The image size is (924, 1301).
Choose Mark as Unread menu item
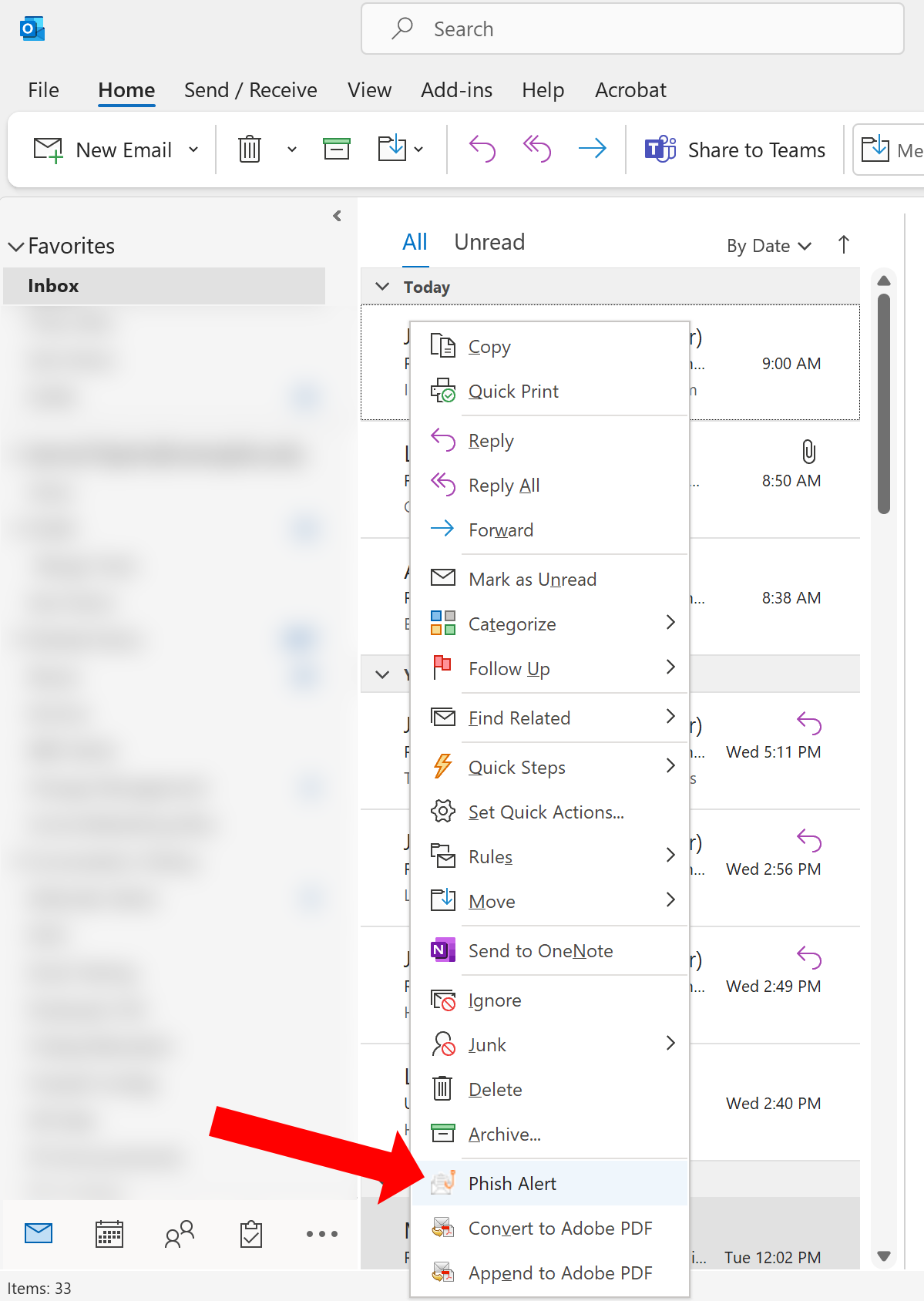(532, 580)
